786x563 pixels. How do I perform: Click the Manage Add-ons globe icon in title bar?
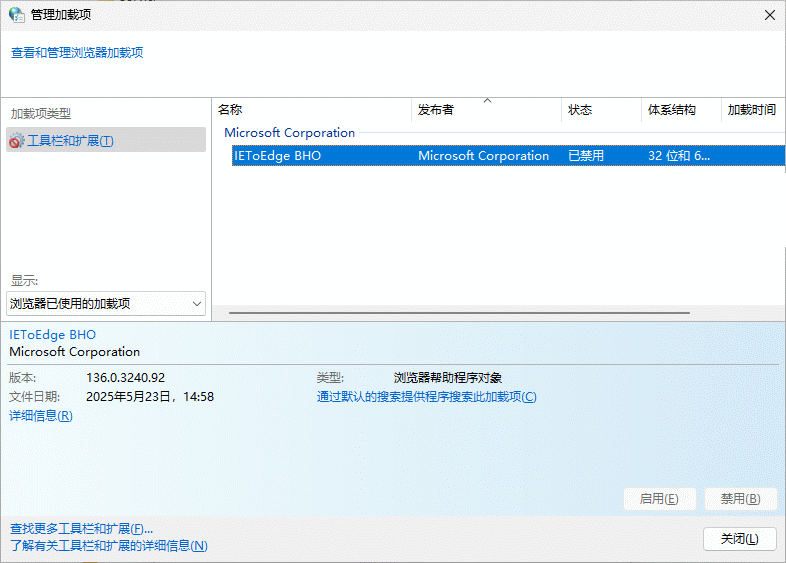pyautogui.click(x=16, y=15)
